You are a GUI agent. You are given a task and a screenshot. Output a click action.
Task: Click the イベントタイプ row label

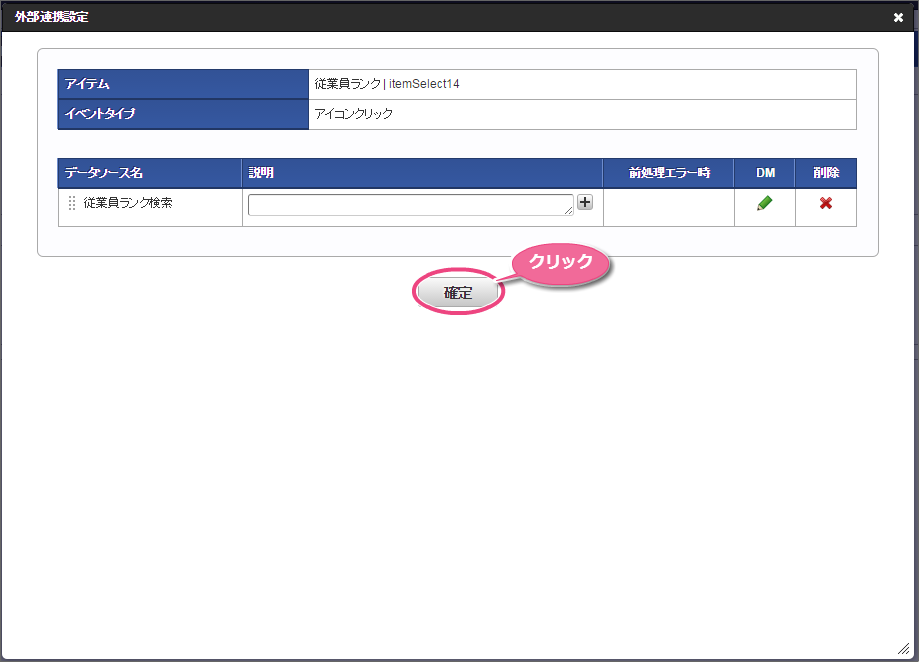coord(183,114)
